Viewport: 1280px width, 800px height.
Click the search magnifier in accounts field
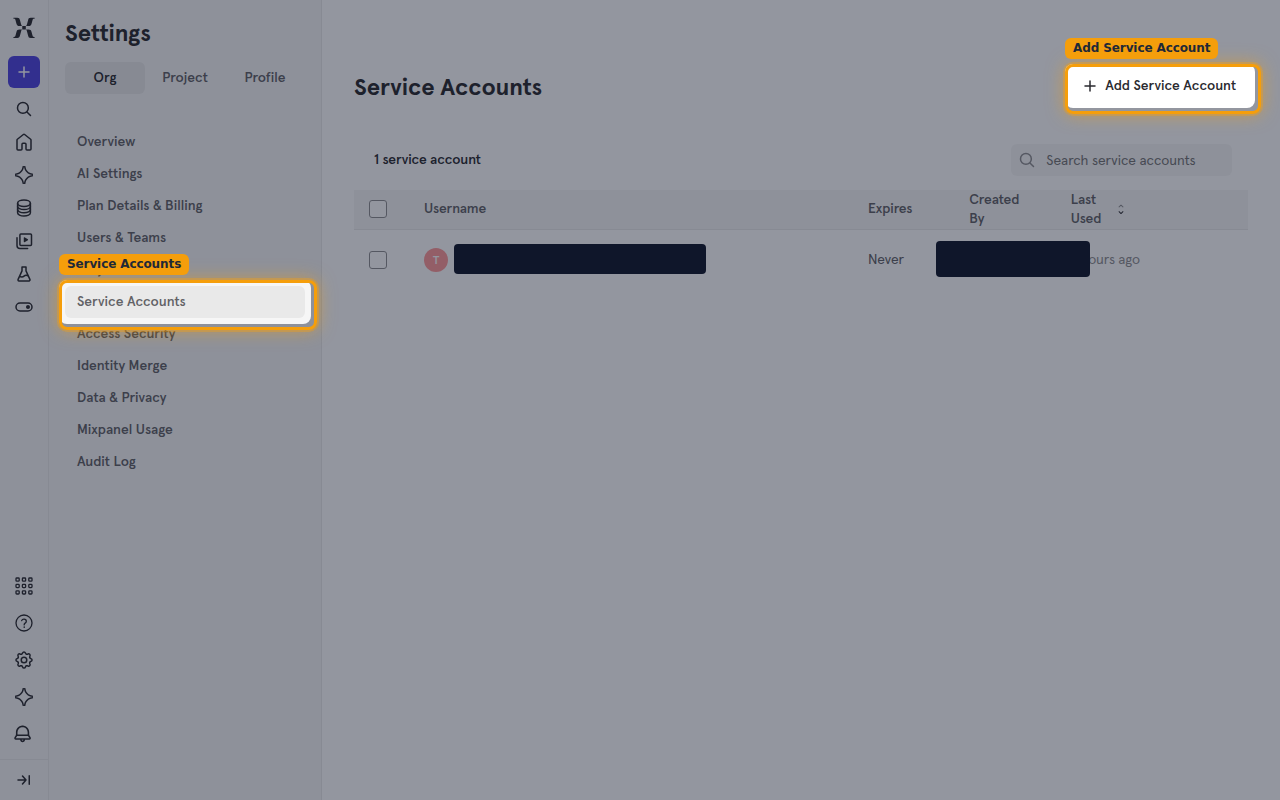point(1027,160)
